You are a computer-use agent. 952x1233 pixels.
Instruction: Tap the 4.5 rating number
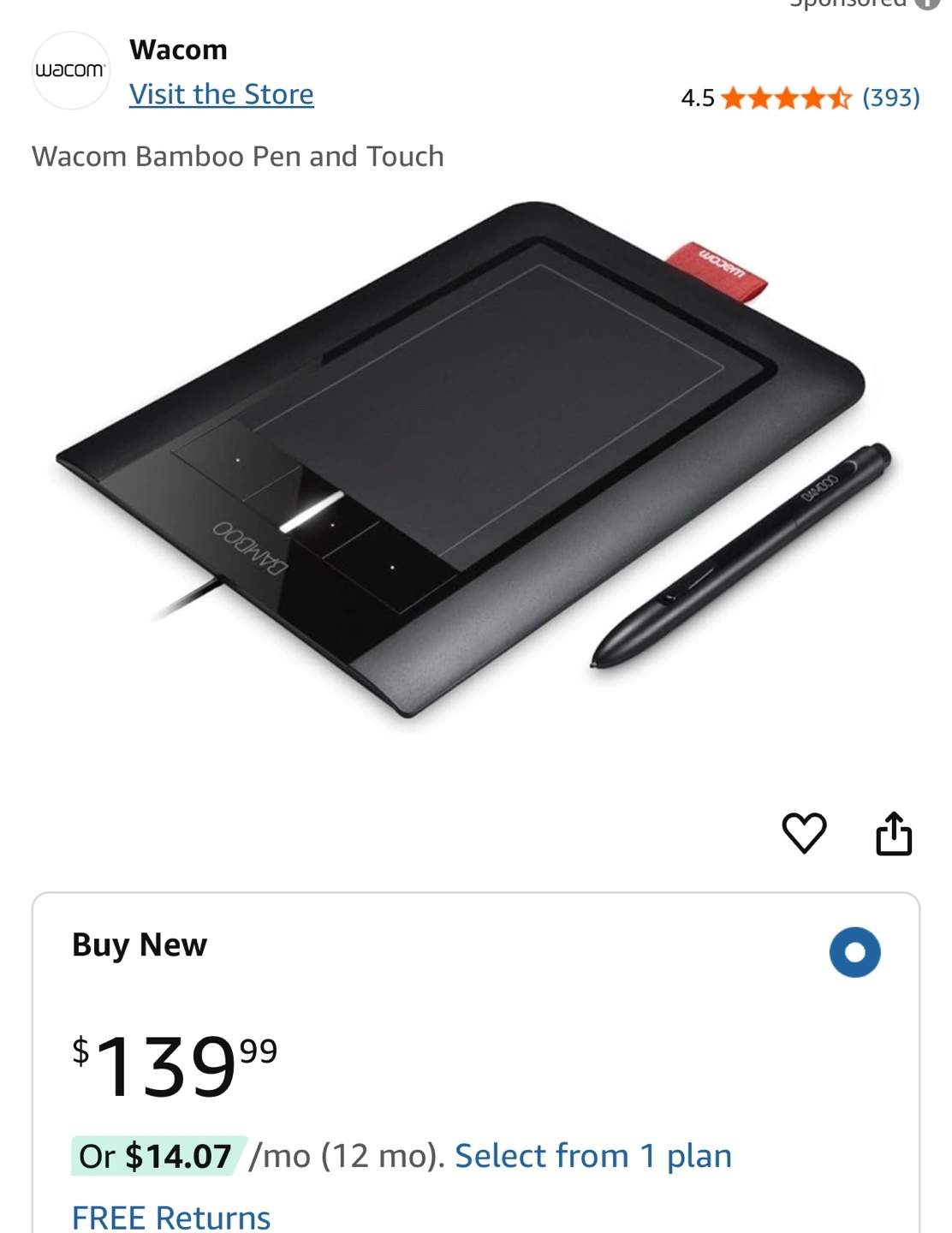698,98
